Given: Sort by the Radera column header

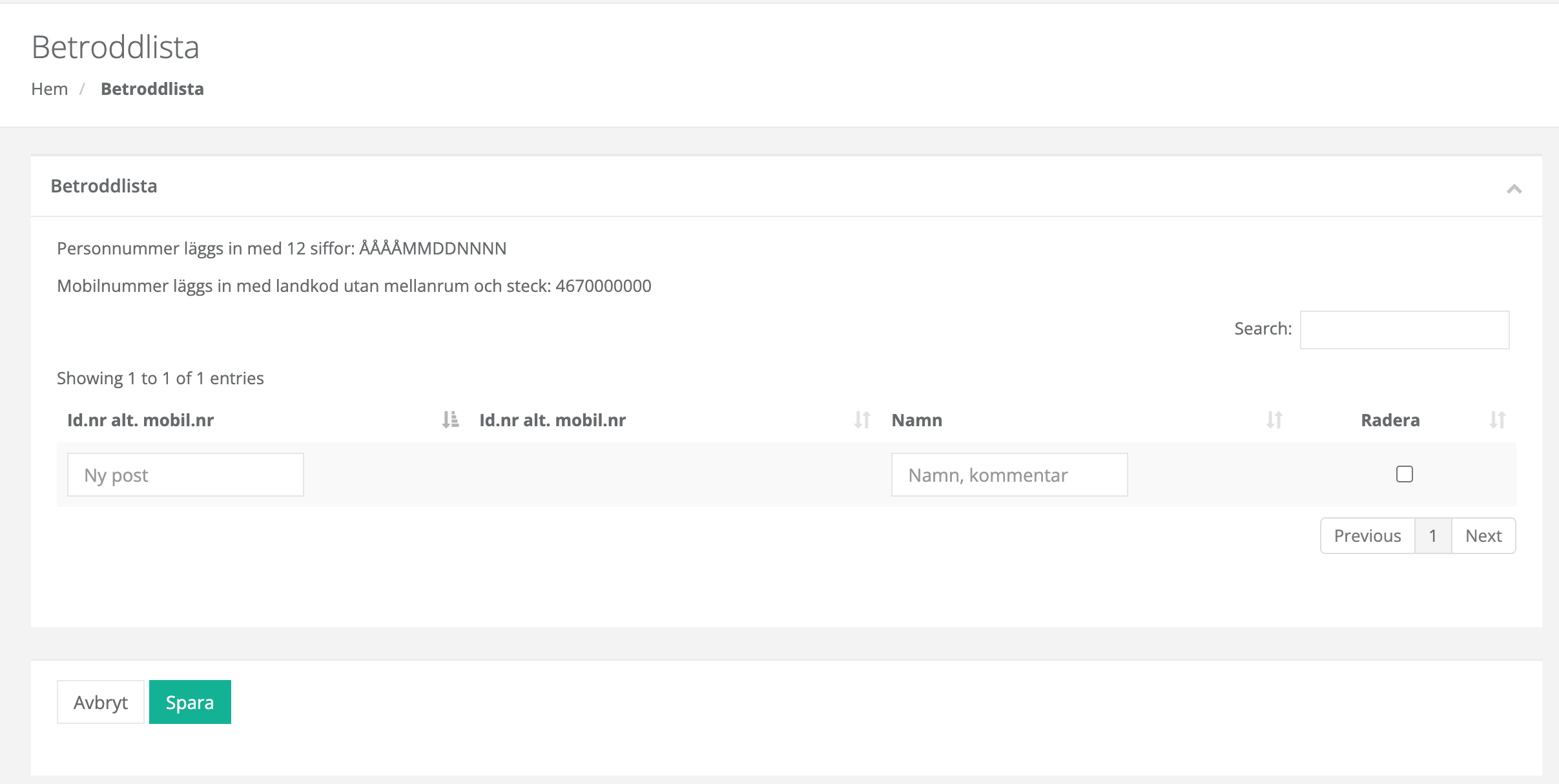Looking at the screenshot, I should coord(1390,420).
